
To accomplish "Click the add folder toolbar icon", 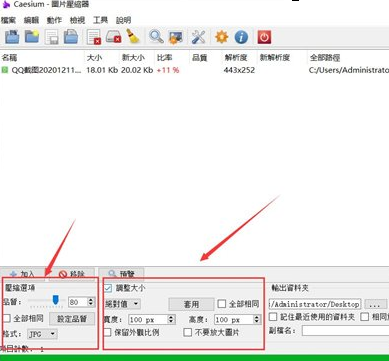I will point(32,36).
